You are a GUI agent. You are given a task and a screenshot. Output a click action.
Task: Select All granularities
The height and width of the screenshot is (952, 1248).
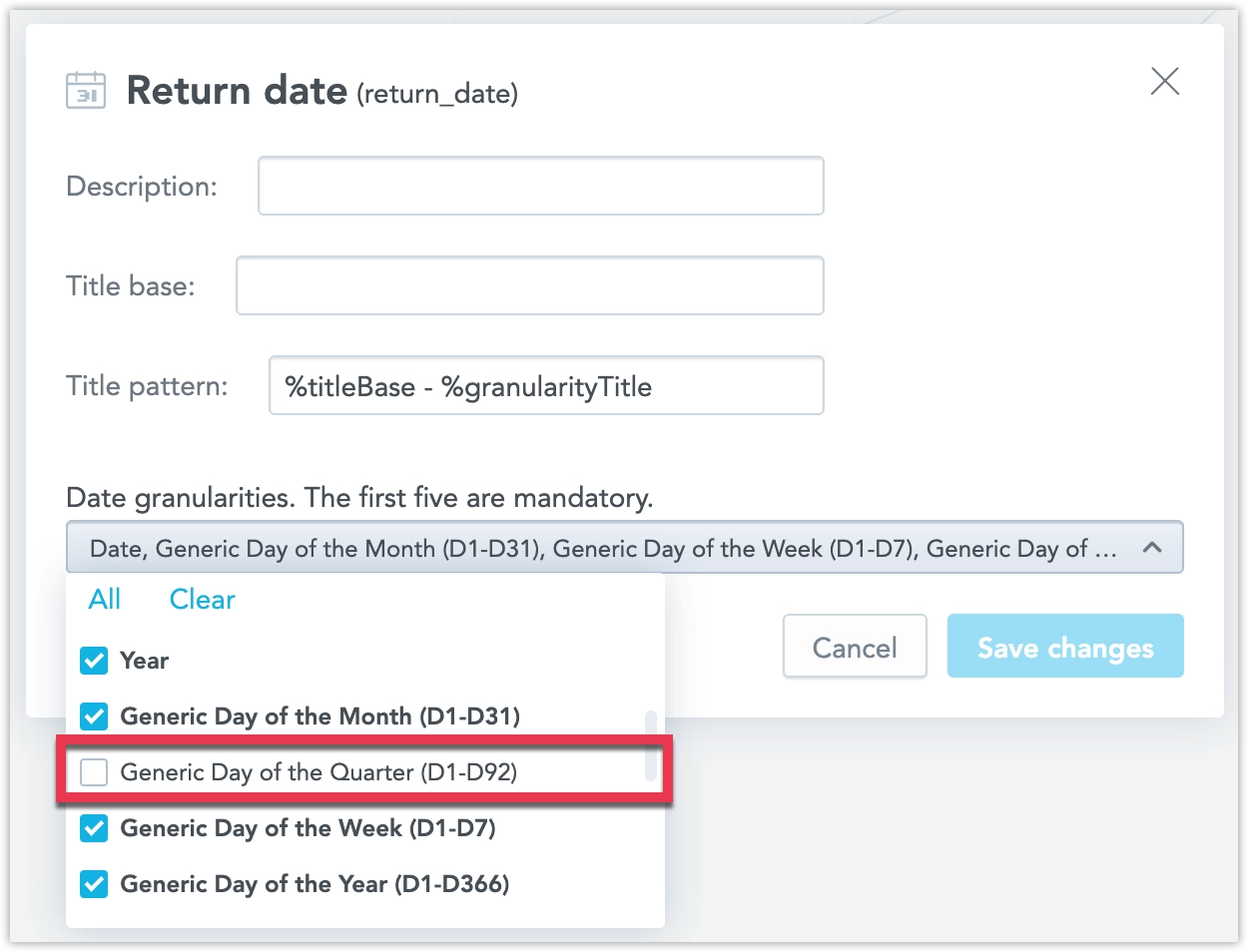(x=104, y=599)
